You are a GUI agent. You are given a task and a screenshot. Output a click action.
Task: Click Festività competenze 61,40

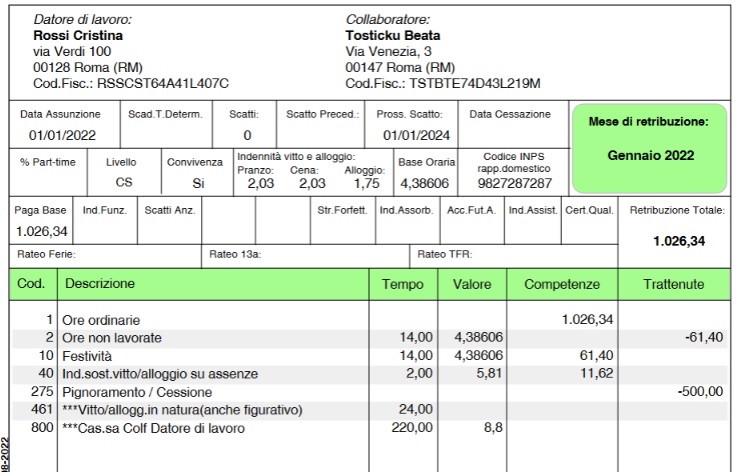596,356
